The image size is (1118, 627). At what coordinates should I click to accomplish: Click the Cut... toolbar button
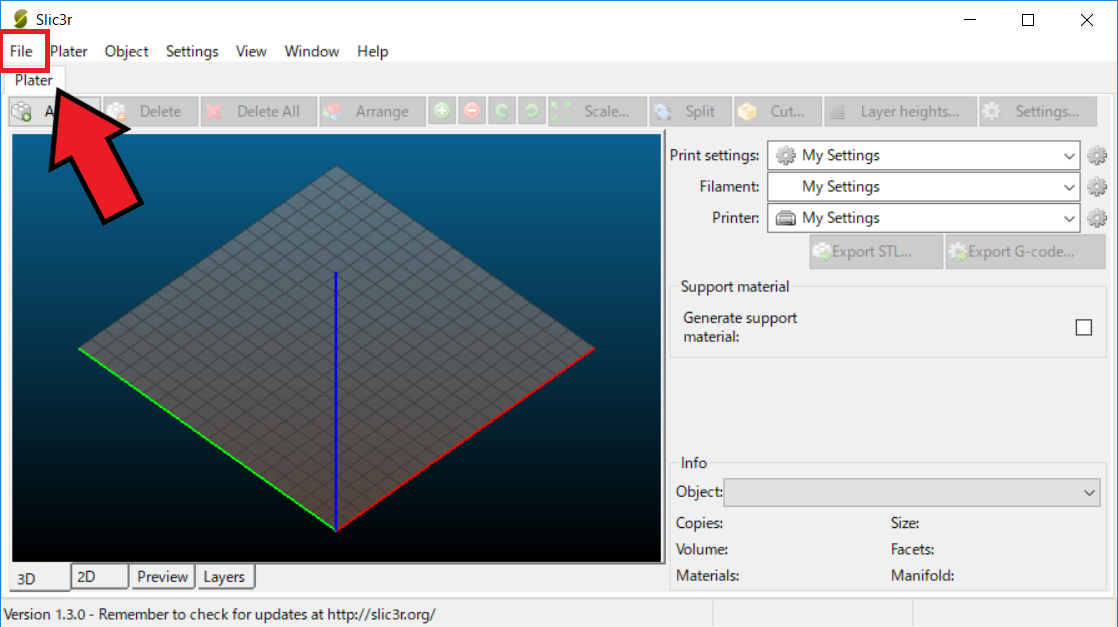tap(778, 111)
